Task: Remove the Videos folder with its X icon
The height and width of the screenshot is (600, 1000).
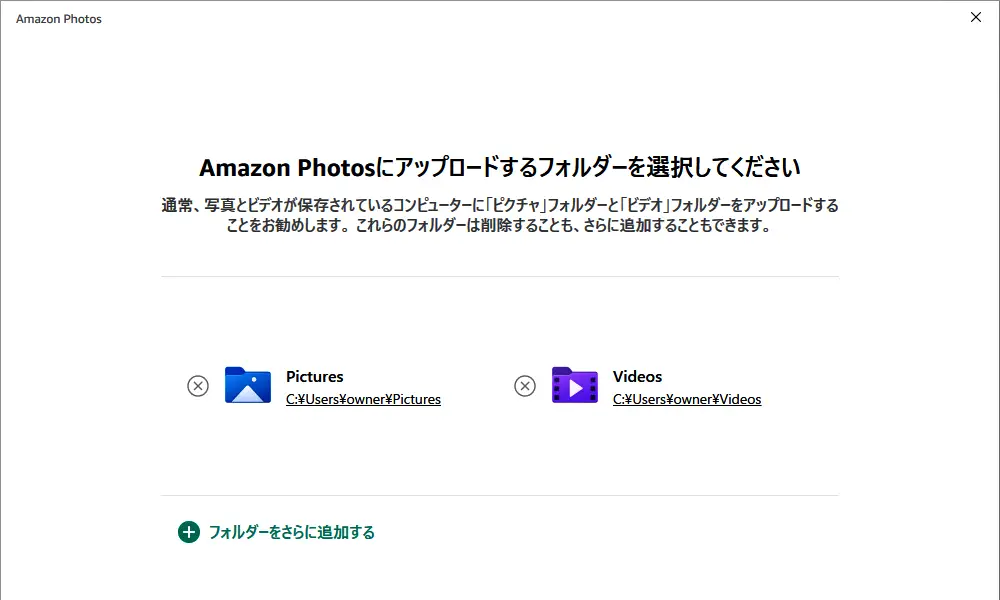Action: 525,386
